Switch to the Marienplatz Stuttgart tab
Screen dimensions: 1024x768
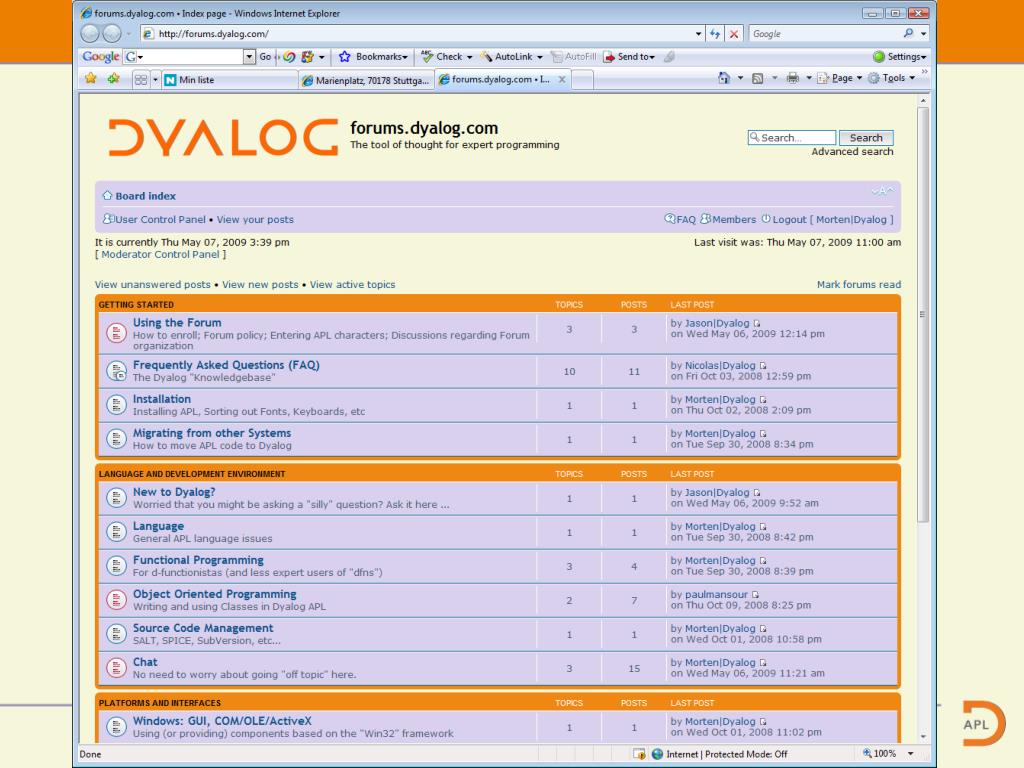pos(367,80)
